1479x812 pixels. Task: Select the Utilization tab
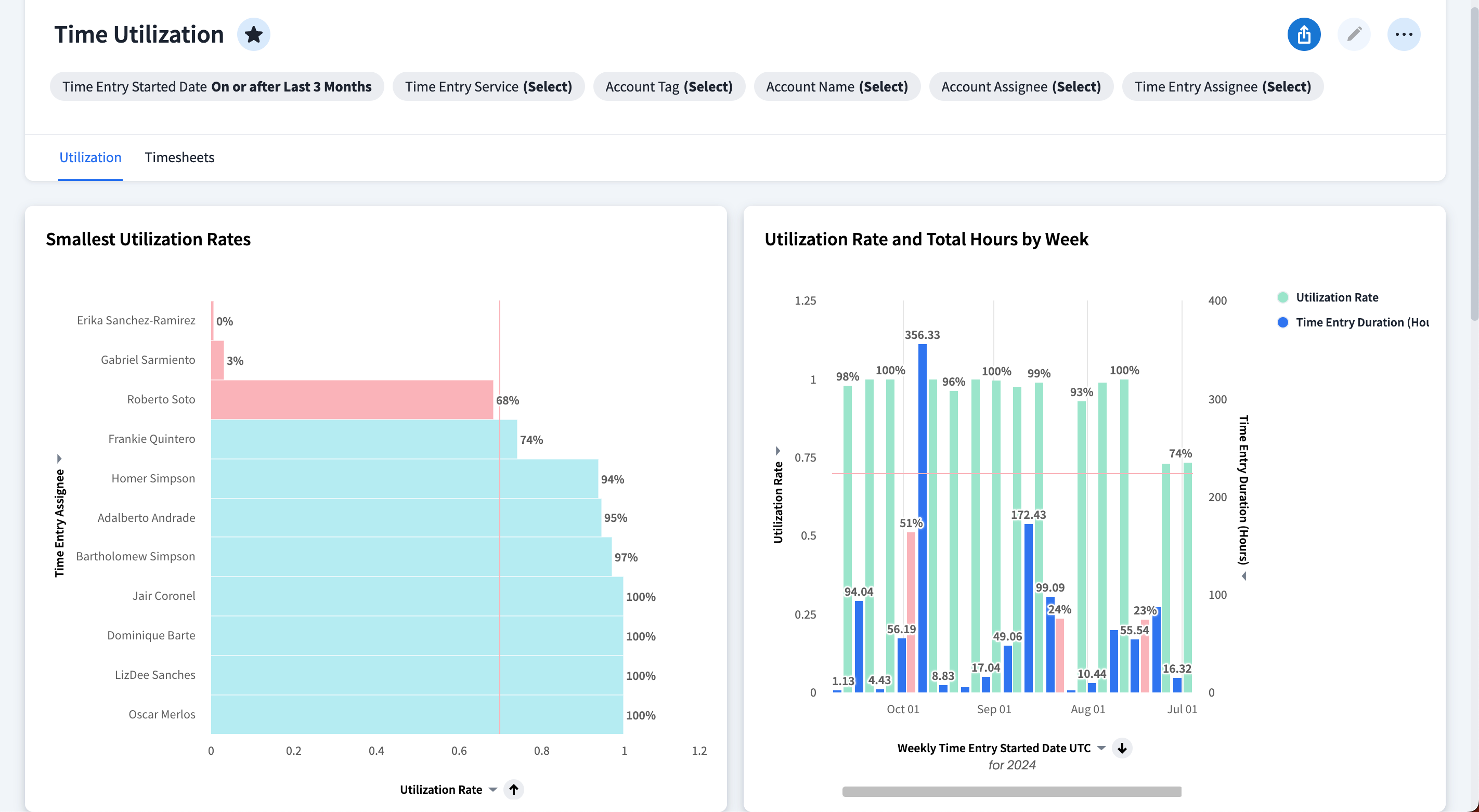(90, 157)
